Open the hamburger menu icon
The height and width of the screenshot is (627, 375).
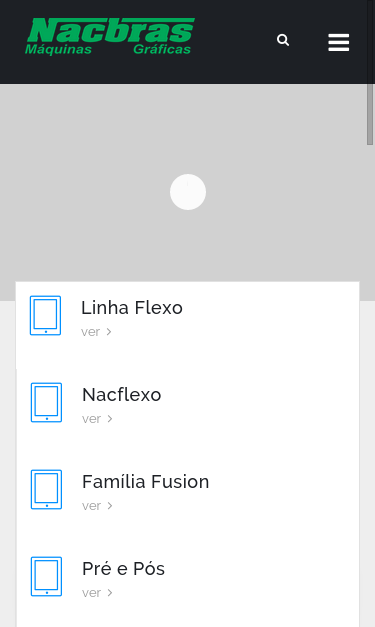tap(339, 42)
